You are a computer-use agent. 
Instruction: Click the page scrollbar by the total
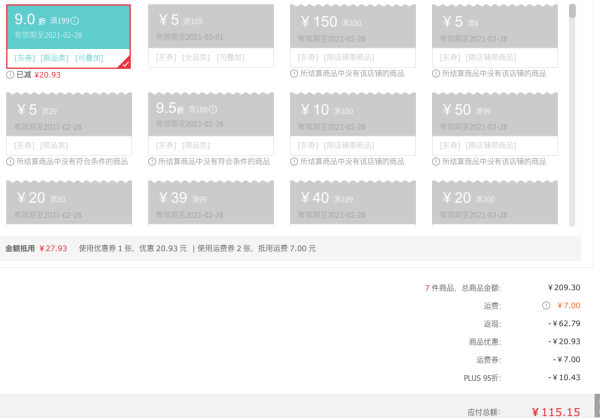(597, 406)
